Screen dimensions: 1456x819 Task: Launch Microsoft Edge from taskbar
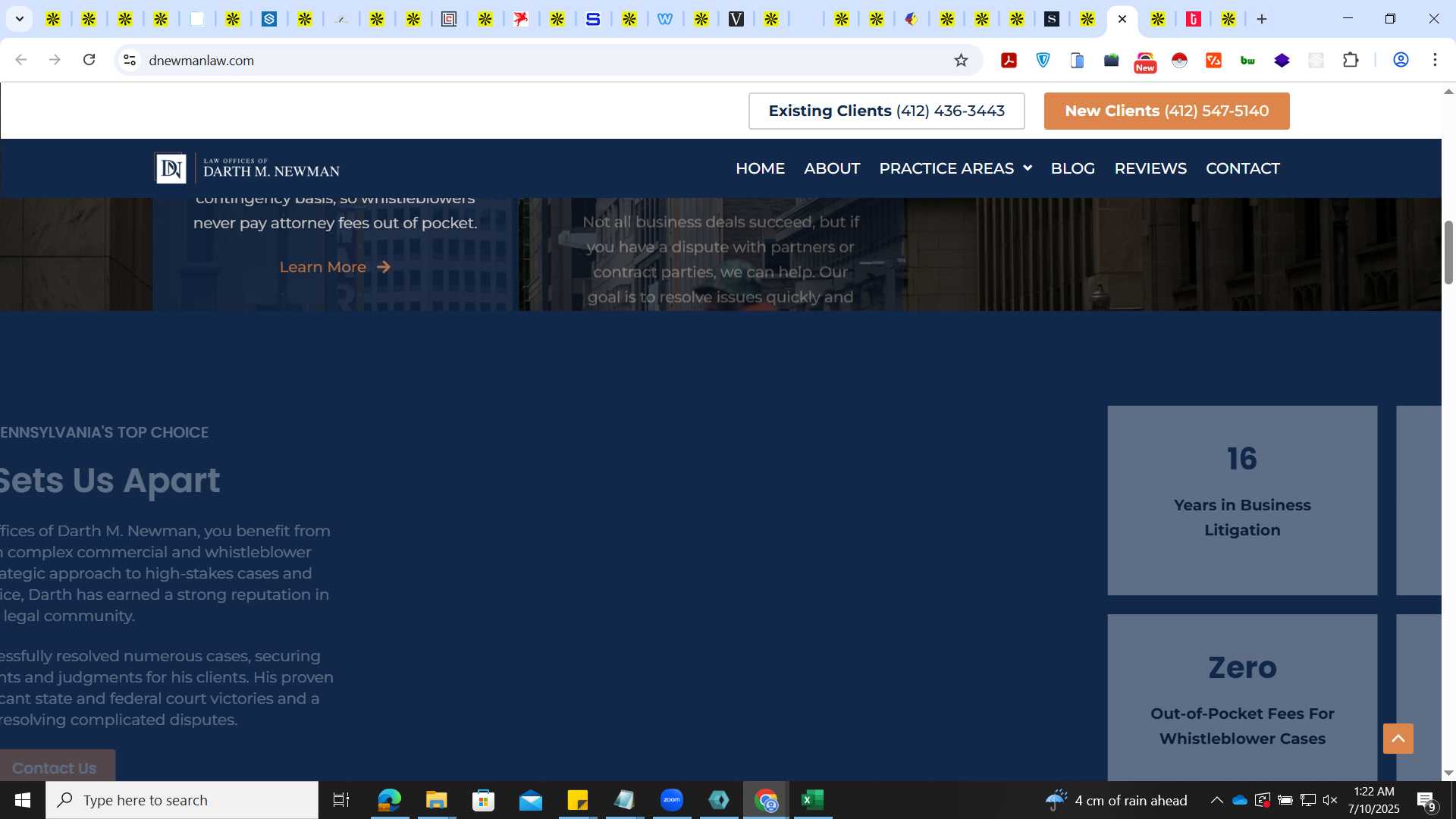[x=389, y=800]
